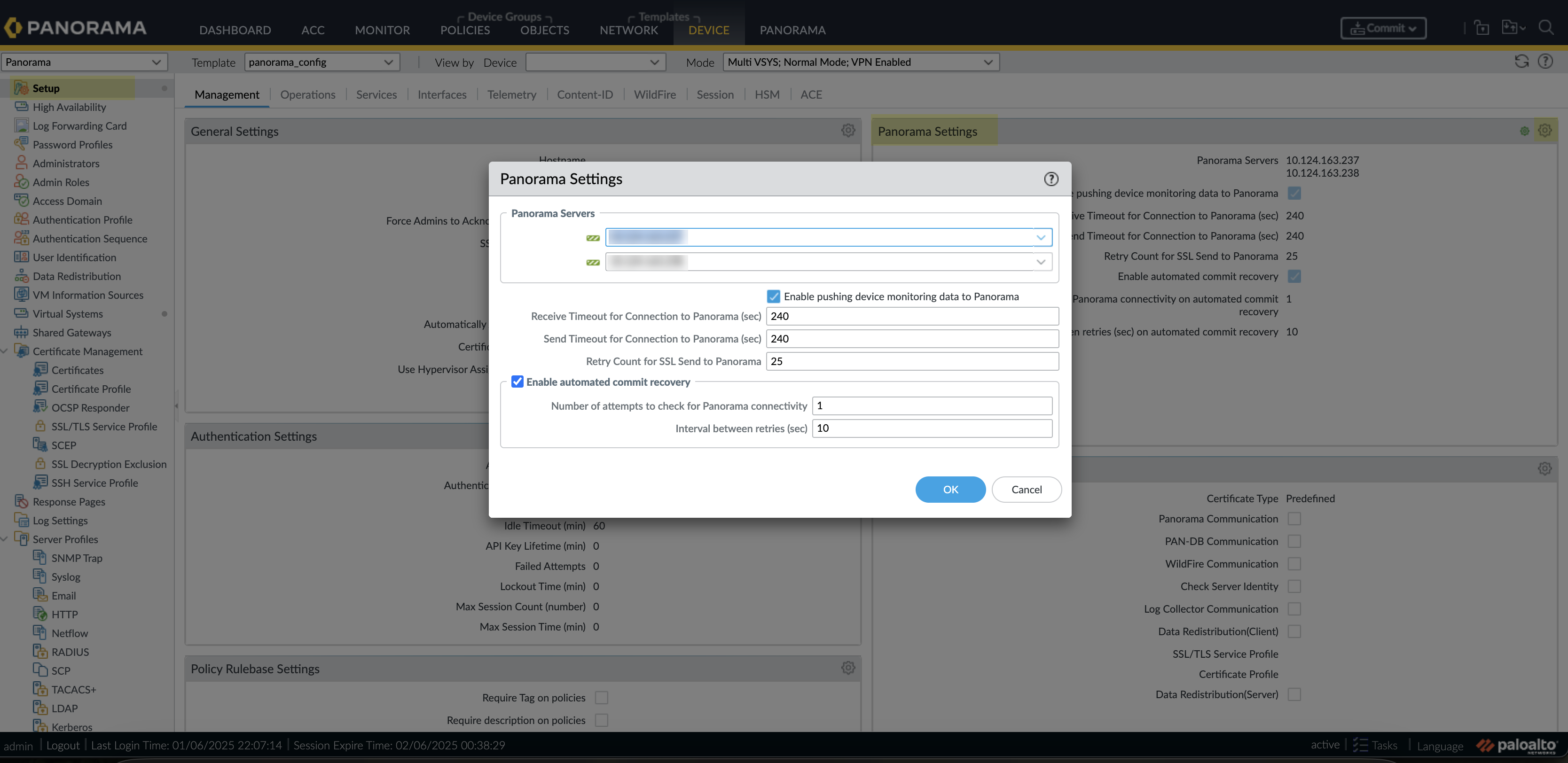Click the search magnifier icon in header
Viewport: 1568px width, 763px height.
[x=1545, y=27]
